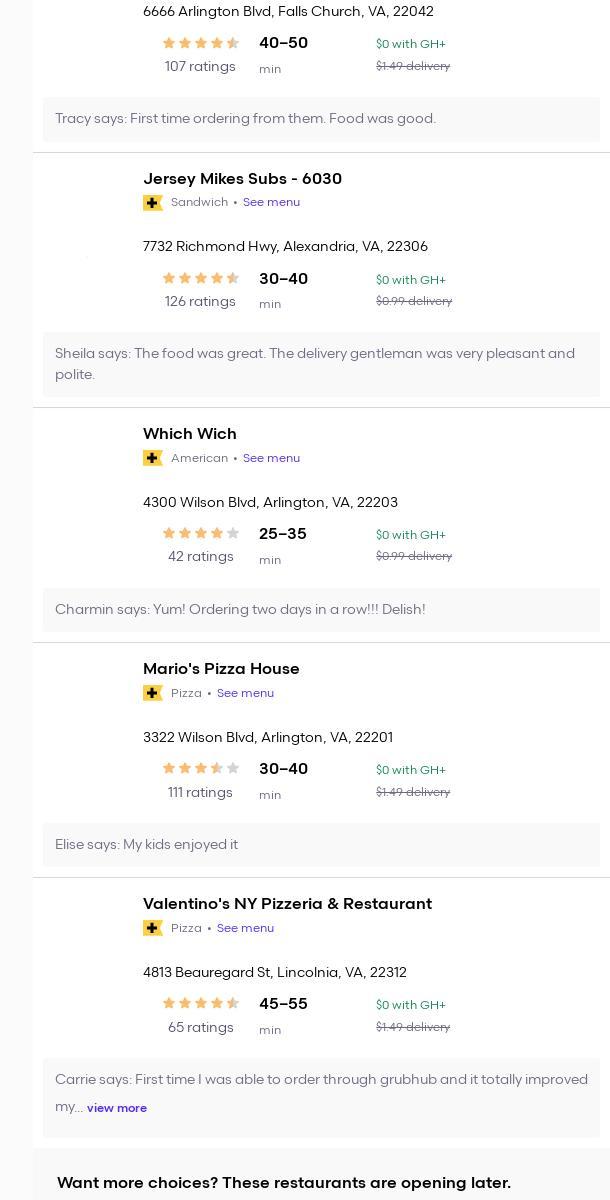Open Mario's Pizza House restaurant page
The height and width of the screenshot is (1200, 610).
(221, 669)
